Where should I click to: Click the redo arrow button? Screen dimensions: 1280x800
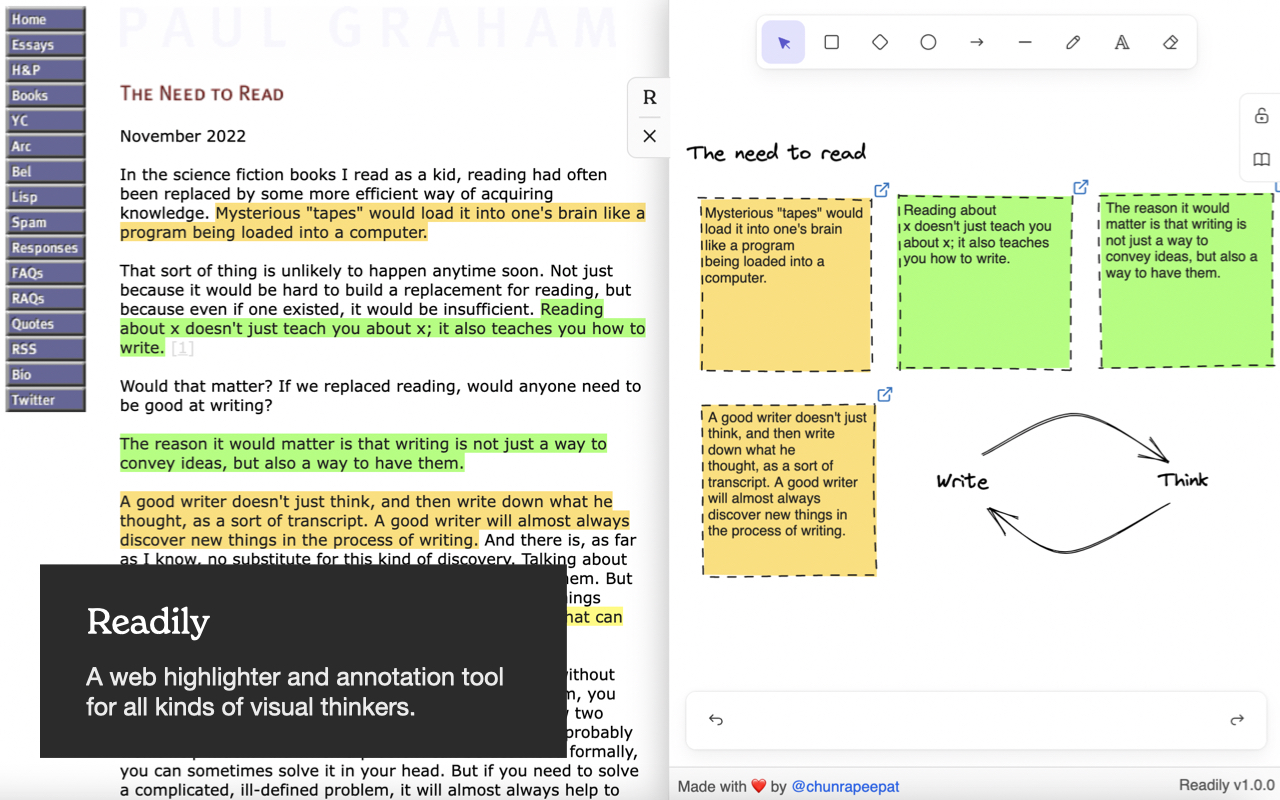pos(1237,720)
